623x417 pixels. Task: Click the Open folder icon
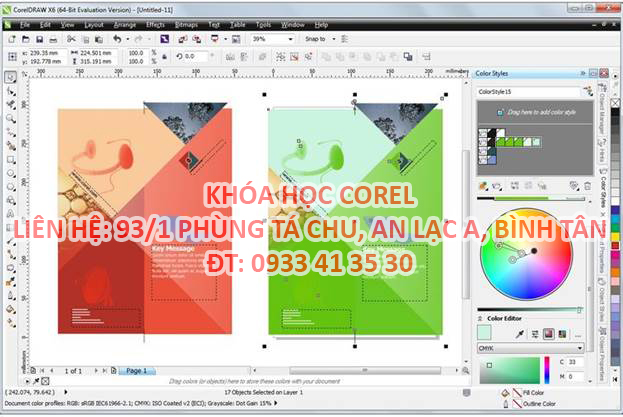click(25, 39)
